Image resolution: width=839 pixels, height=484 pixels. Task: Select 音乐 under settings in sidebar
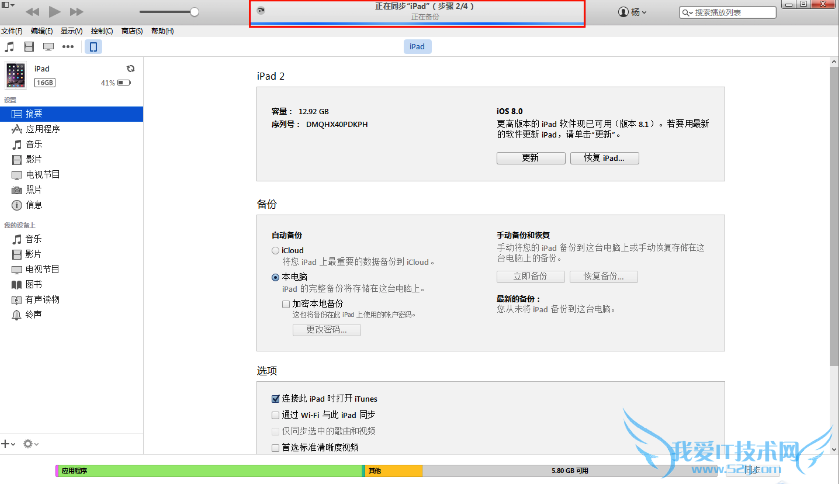tap(71, 144)
